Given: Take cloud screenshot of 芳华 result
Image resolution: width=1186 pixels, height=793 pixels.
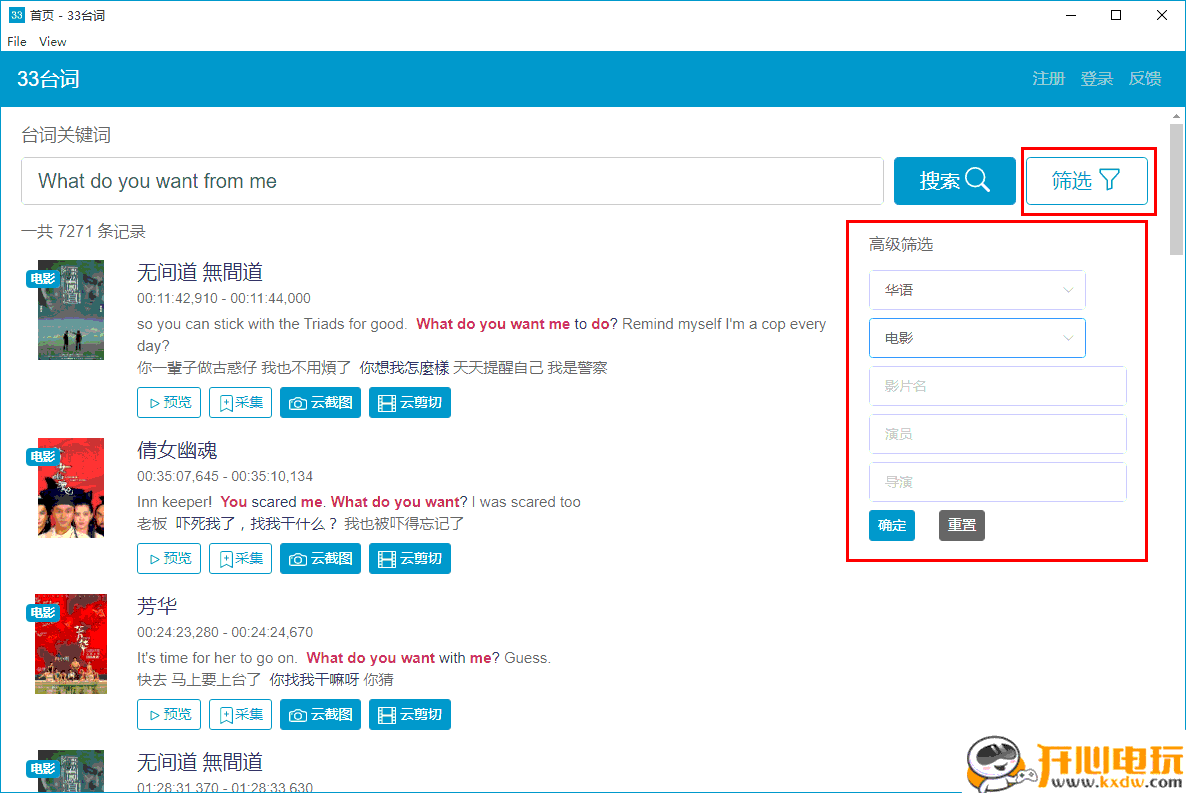Looking at the screenshot, I should (x=320, y=715).
